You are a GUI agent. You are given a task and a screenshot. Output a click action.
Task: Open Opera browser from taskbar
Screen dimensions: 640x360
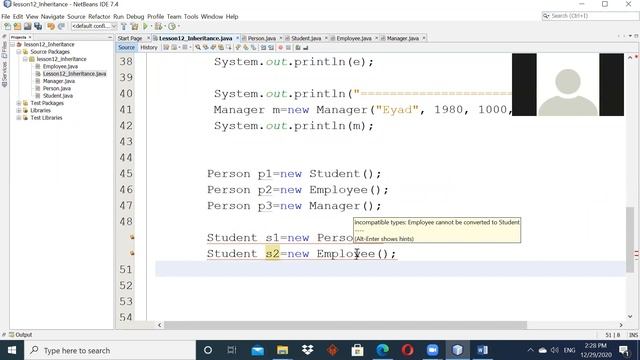(x=407, y=350)
